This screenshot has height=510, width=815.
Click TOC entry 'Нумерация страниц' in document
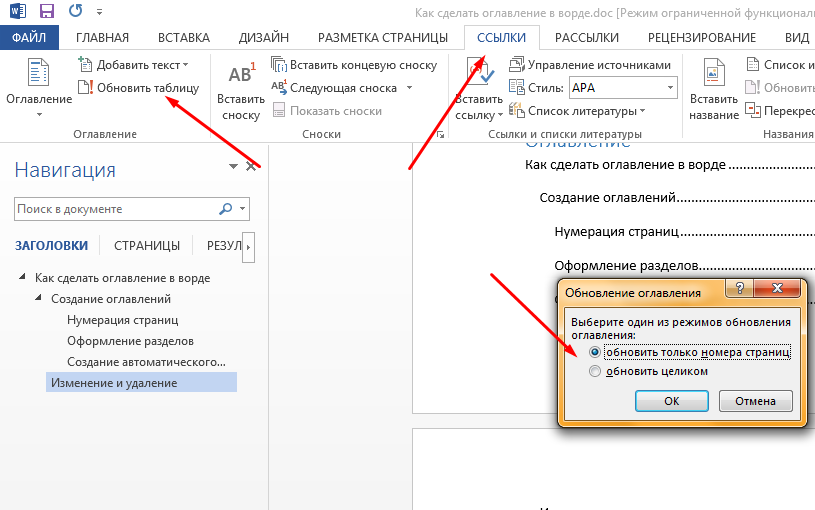coord(616,232)
